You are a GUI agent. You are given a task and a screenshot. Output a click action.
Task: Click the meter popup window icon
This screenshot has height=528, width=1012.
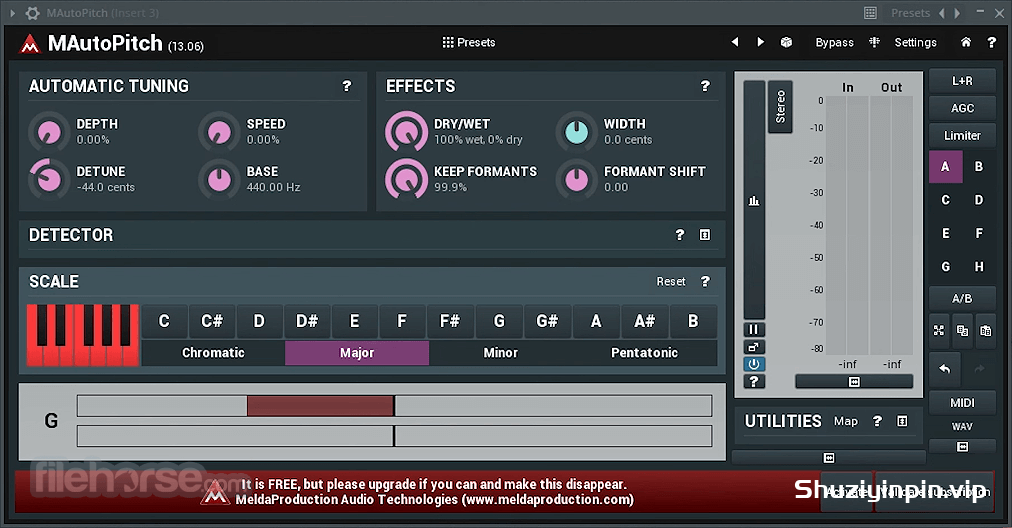tap(753, 347)
